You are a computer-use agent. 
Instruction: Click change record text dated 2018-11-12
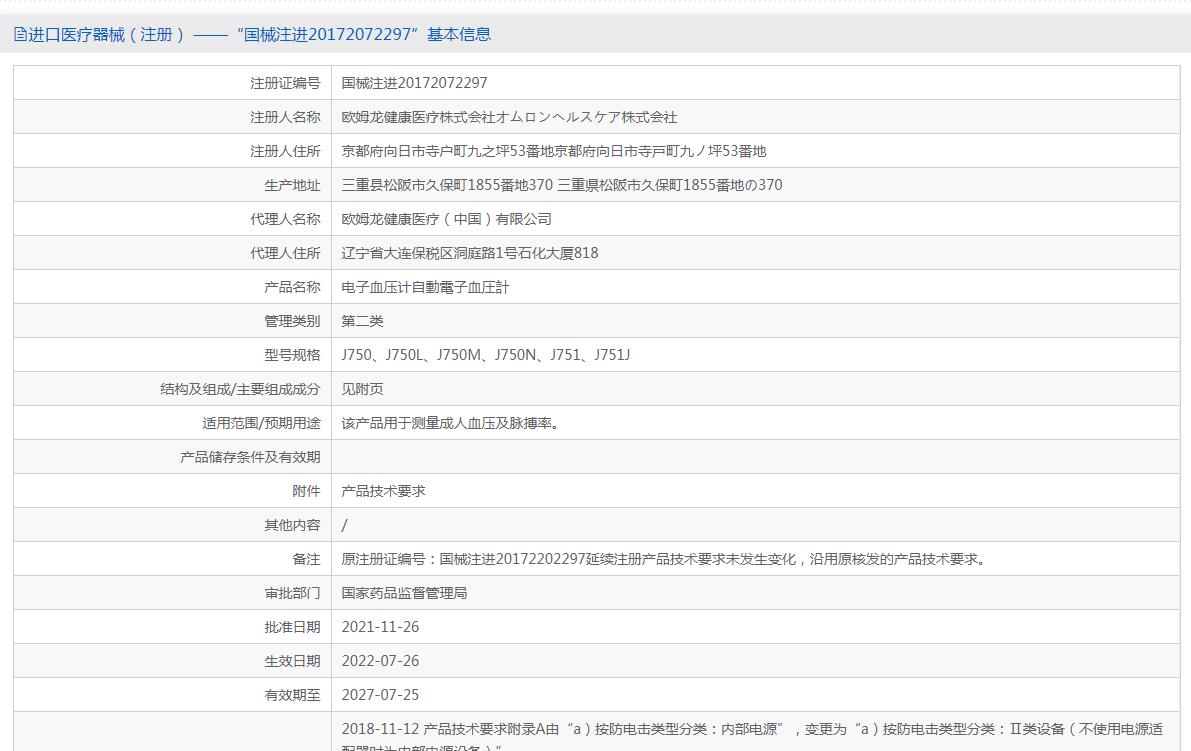coord(752,735)
